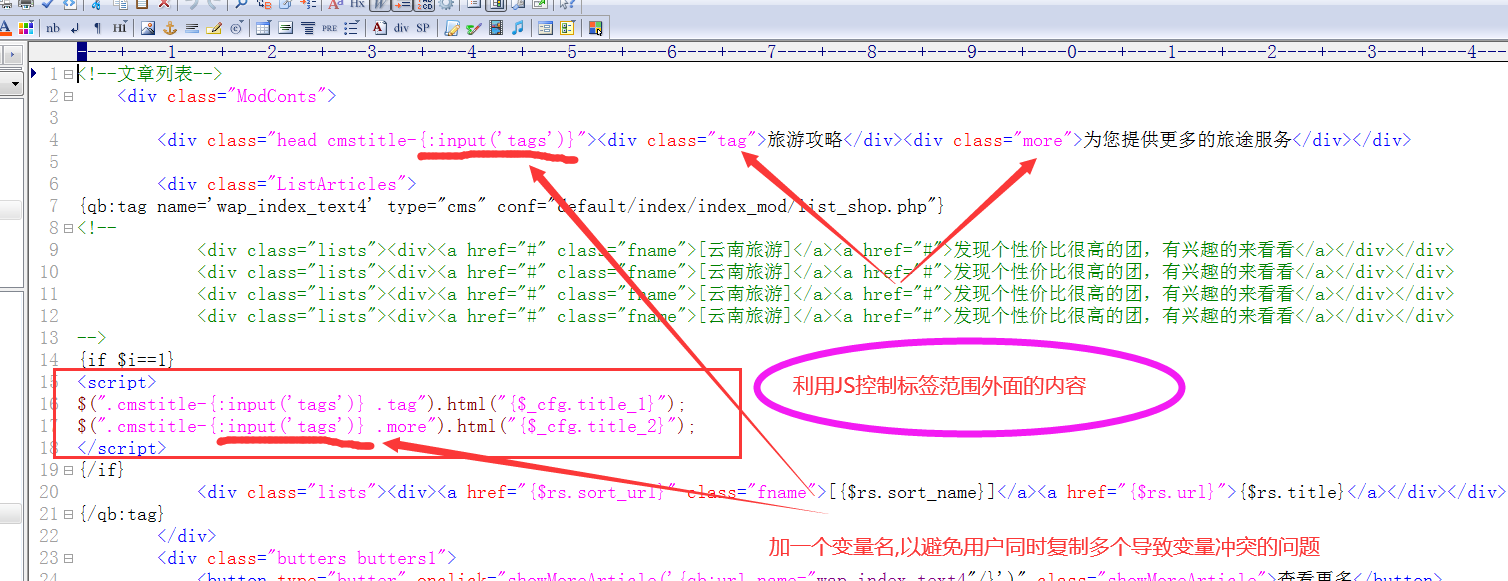Toggle the line number display button
The height and width of the screenshot is (581, 1508).
pyautogui.click(x=402, y=5)
